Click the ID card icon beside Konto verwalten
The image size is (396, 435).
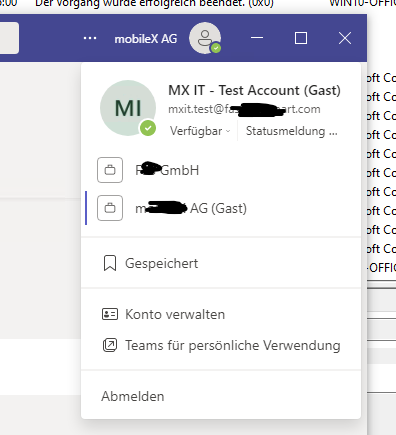[110, 314]
